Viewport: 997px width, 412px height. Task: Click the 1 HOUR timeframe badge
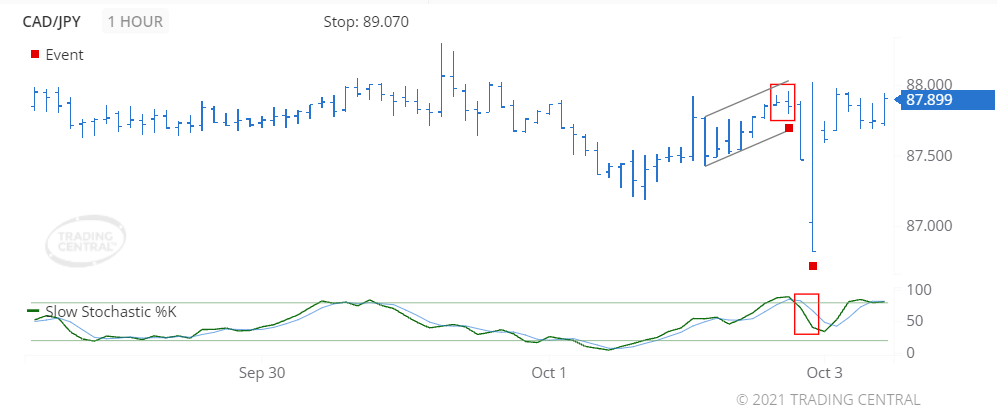(x=135, y=22)
